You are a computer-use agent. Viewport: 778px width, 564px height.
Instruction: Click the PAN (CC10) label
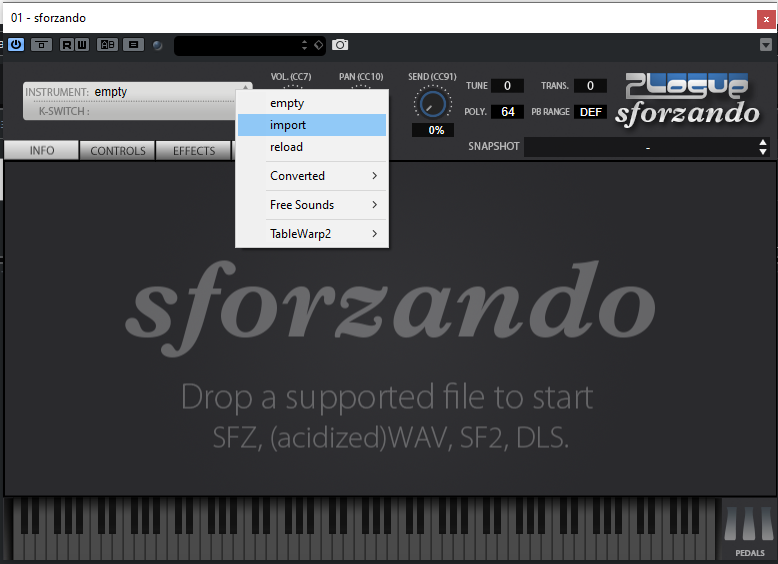click(361, 76)
